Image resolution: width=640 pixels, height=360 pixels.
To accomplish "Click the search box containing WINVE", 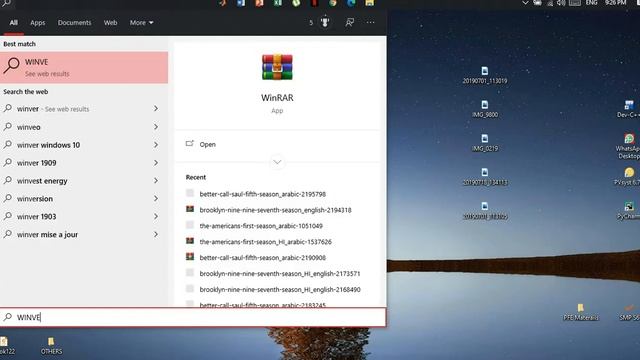I will (x=193, y=317).
